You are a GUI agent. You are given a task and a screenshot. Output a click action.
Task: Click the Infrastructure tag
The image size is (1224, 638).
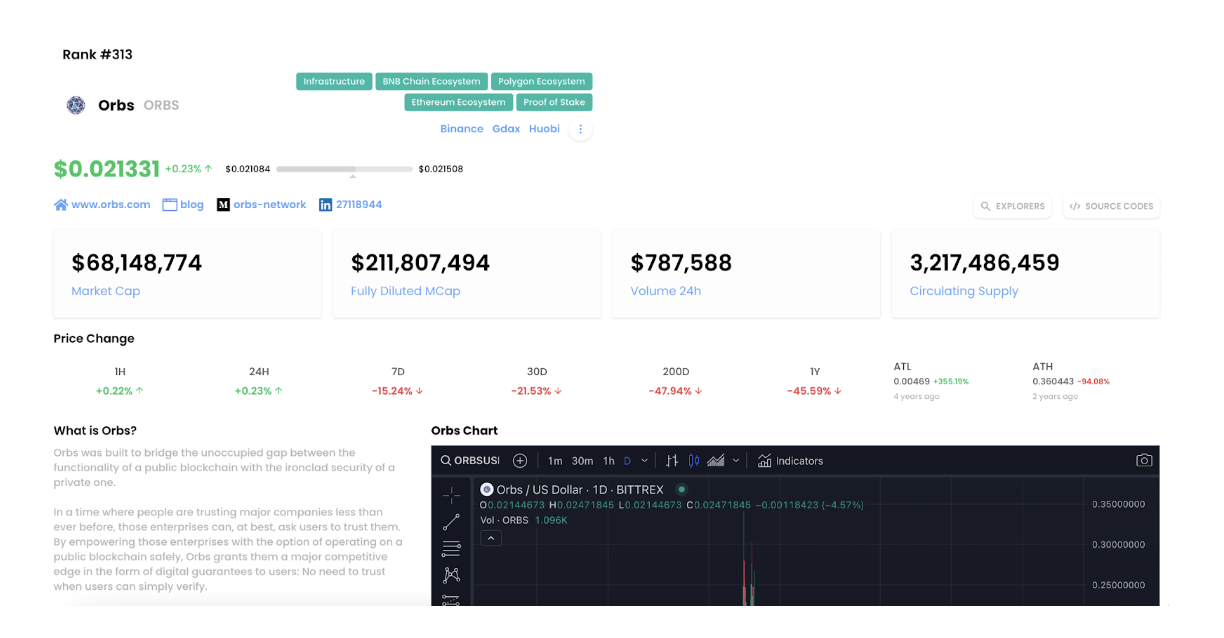coord(334,82)
